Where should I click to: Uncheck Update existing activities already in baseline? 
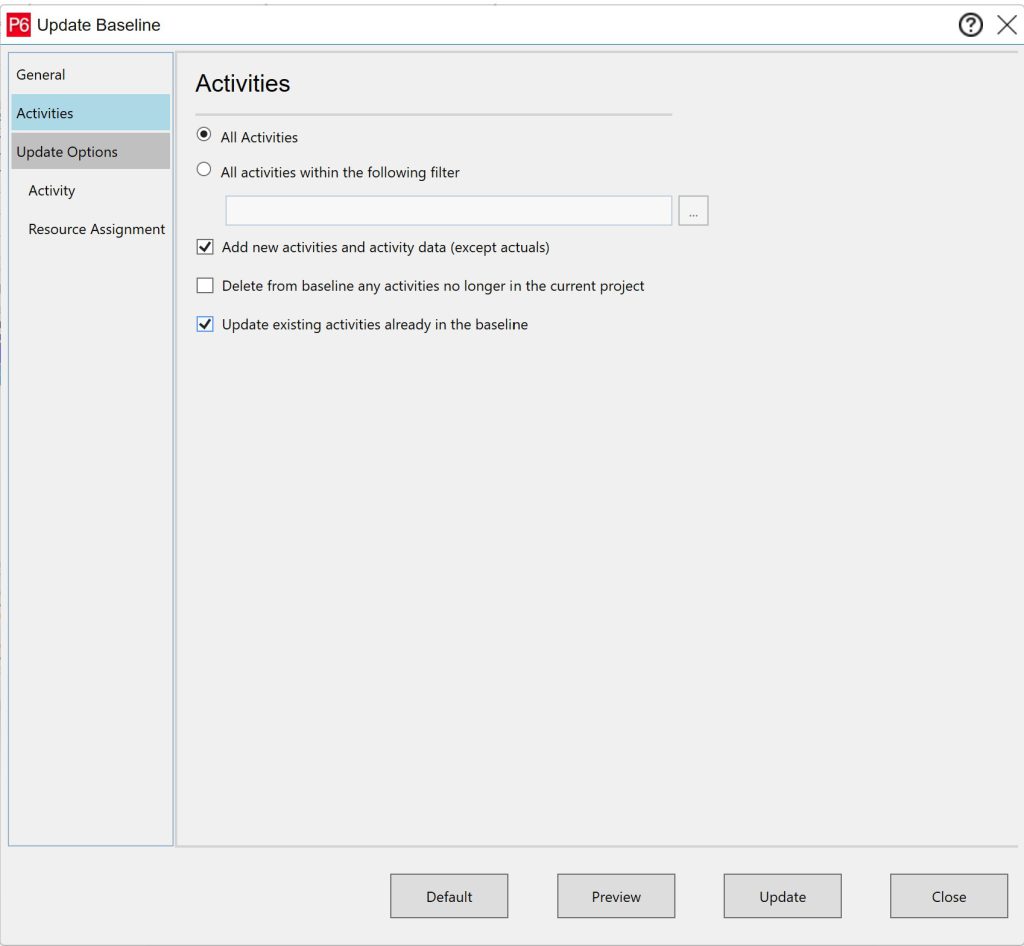pyautogui.click(x=205, y=324)
